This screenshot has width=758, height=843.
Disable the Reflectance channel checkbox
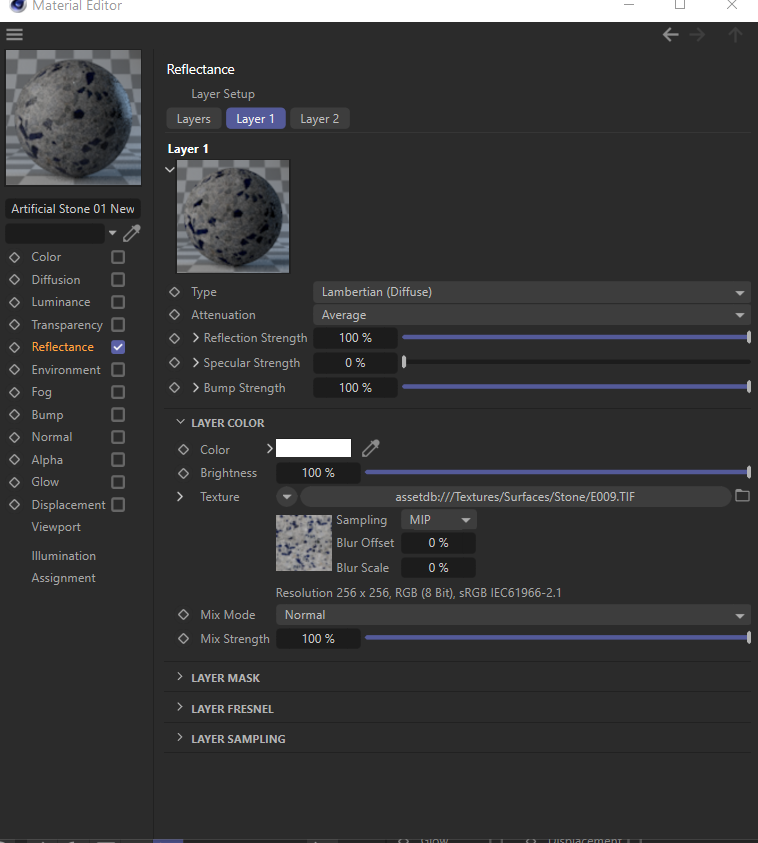118,347
